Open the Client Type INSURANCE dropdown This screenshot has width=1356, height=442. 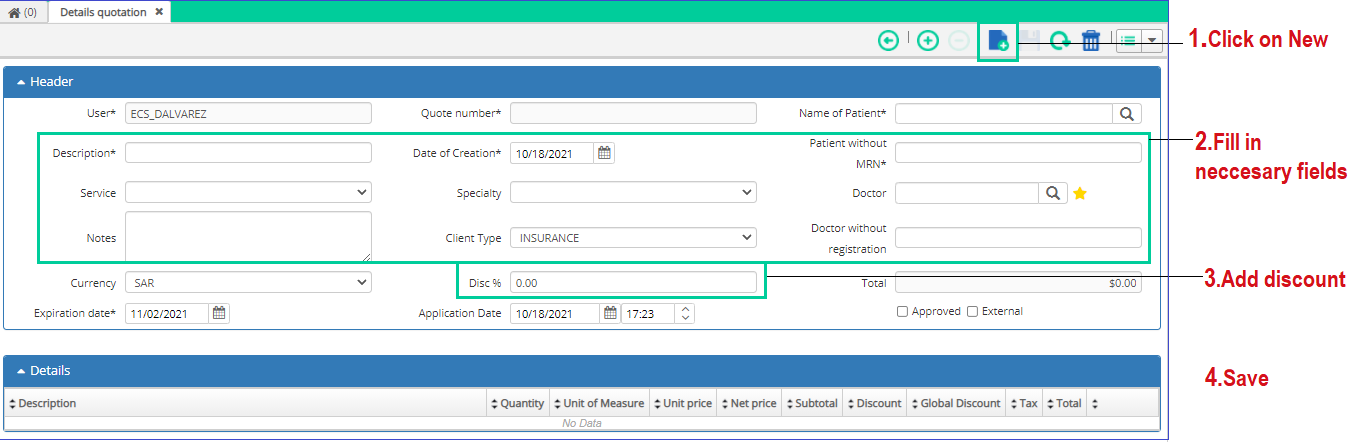tap(633, 238)
